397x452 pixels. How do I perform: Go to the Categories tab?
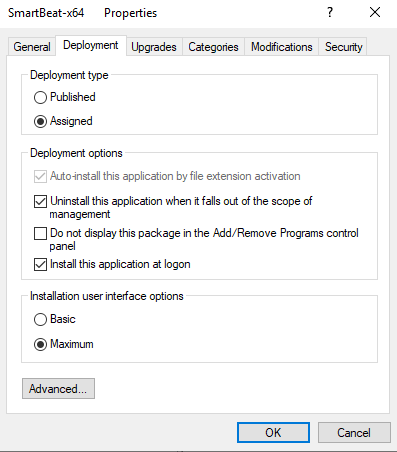[x=213, y=47]
